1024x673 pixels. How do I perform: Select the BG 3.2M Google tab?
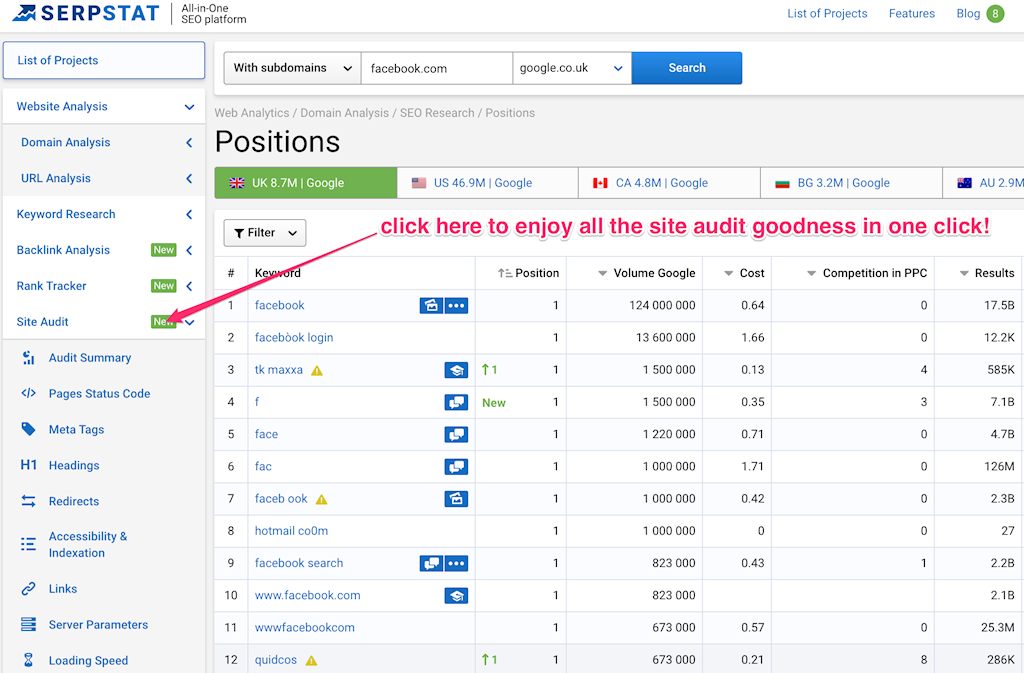click(x=852, y=183)
